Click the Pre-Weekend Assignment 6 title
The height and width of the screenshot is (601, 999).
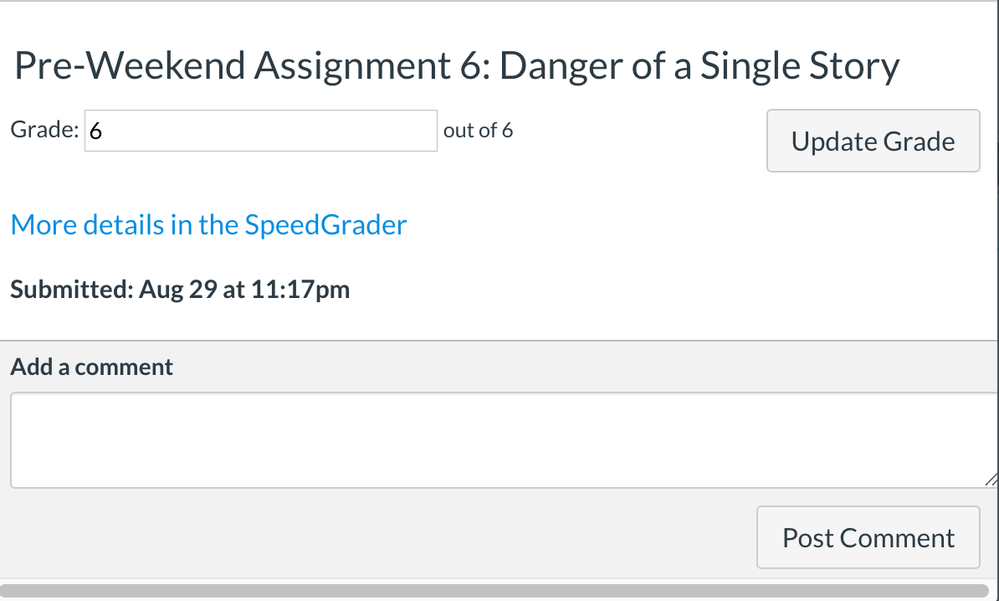coord(455,67)
